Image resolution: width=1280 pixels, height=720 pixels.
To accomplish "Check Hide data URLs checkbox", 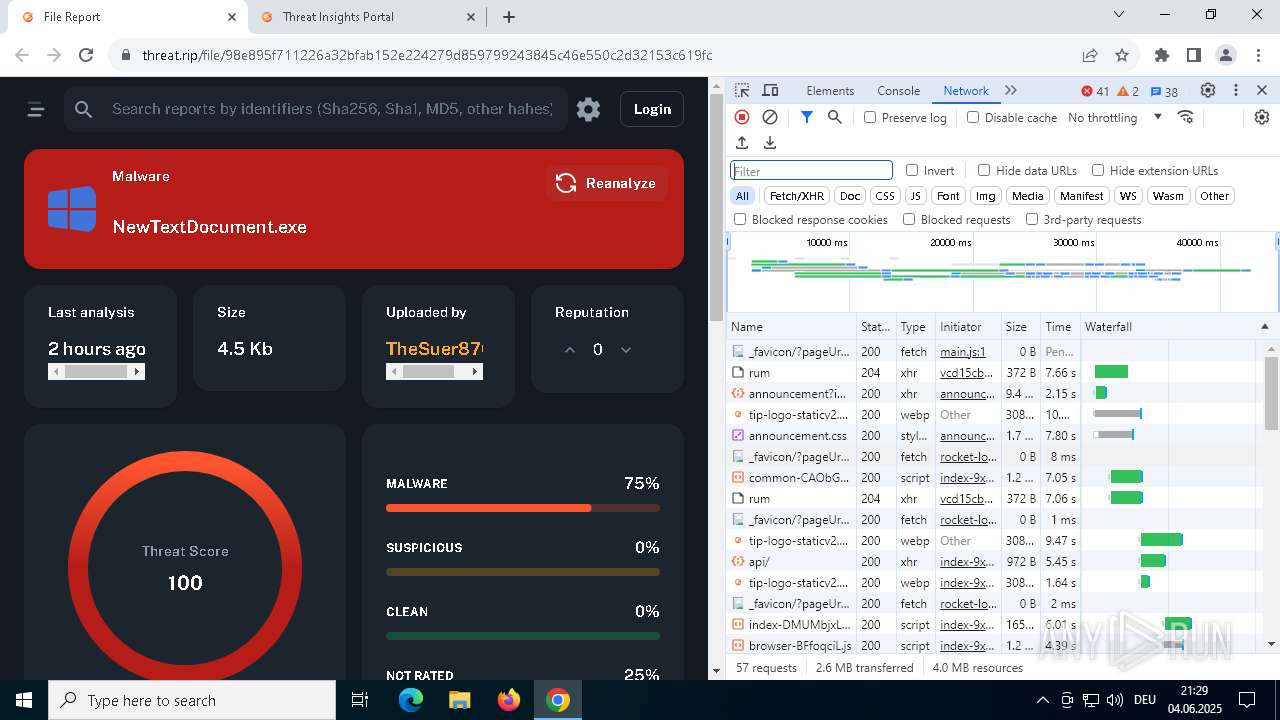I will (x=984, y=170).
